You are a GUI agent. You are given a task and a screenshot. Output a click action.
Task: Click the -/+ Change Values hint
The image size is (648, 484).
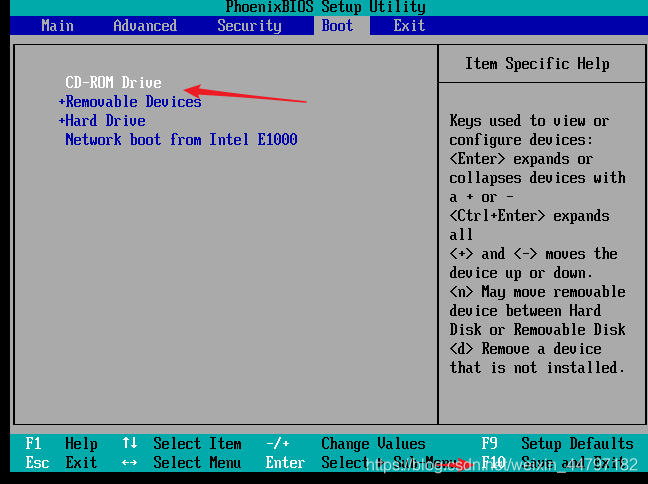tap(345, 443)
